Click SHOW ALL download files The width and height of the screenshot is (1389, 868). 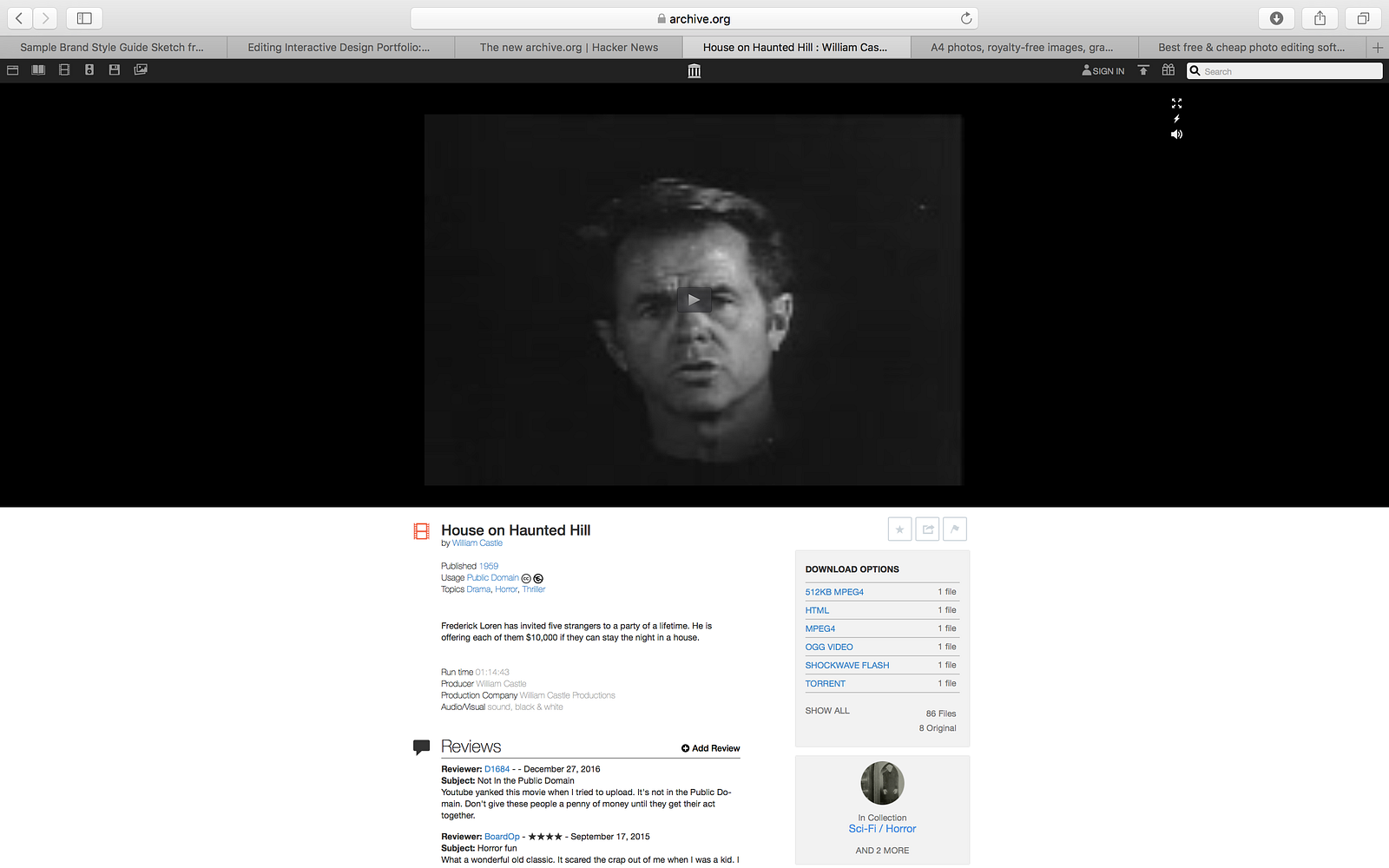point(827,711)
